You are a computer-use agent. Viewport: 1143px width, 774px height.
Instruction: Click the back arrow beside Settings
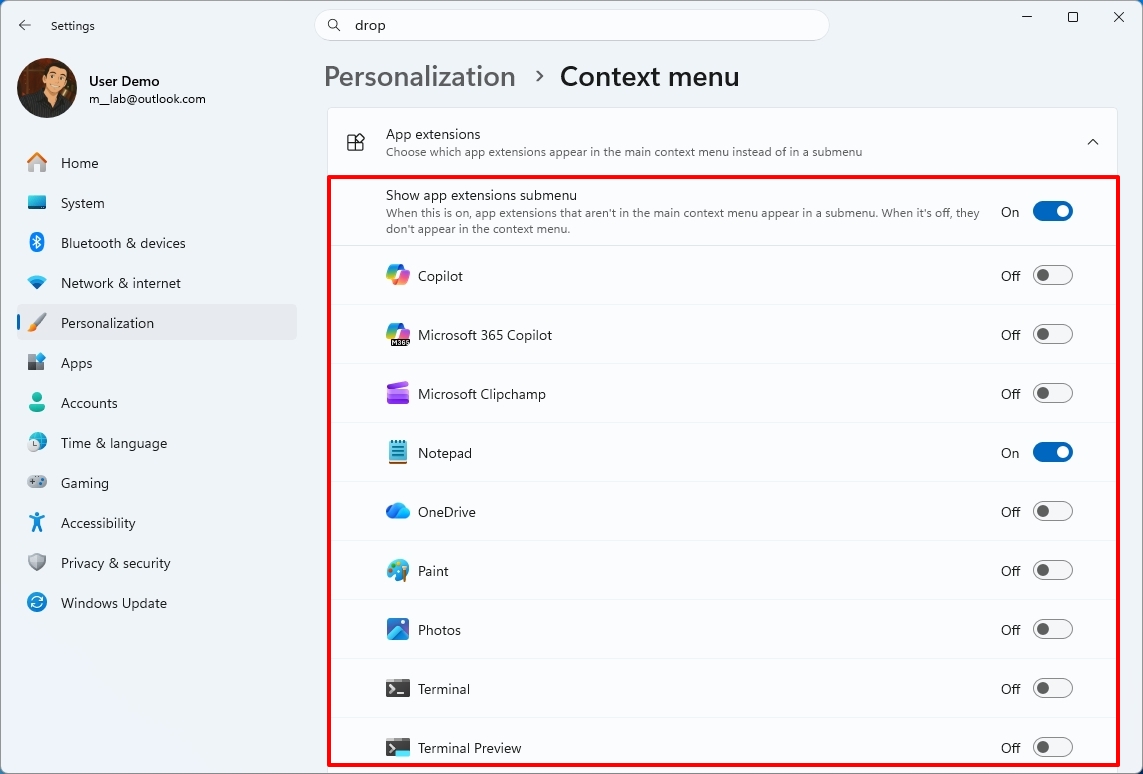pyautogui.click(x=25, y=26)
